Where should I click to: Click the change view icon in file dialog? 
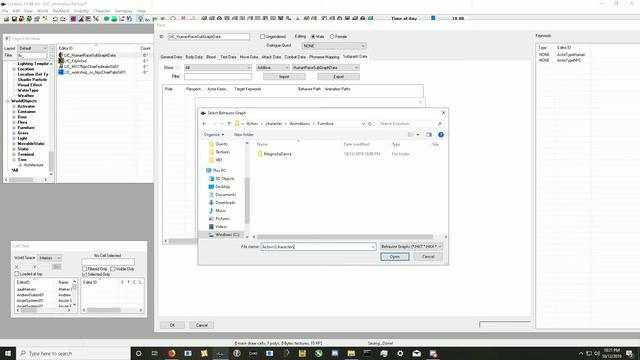pyautogui.click(x=411, y=135)
